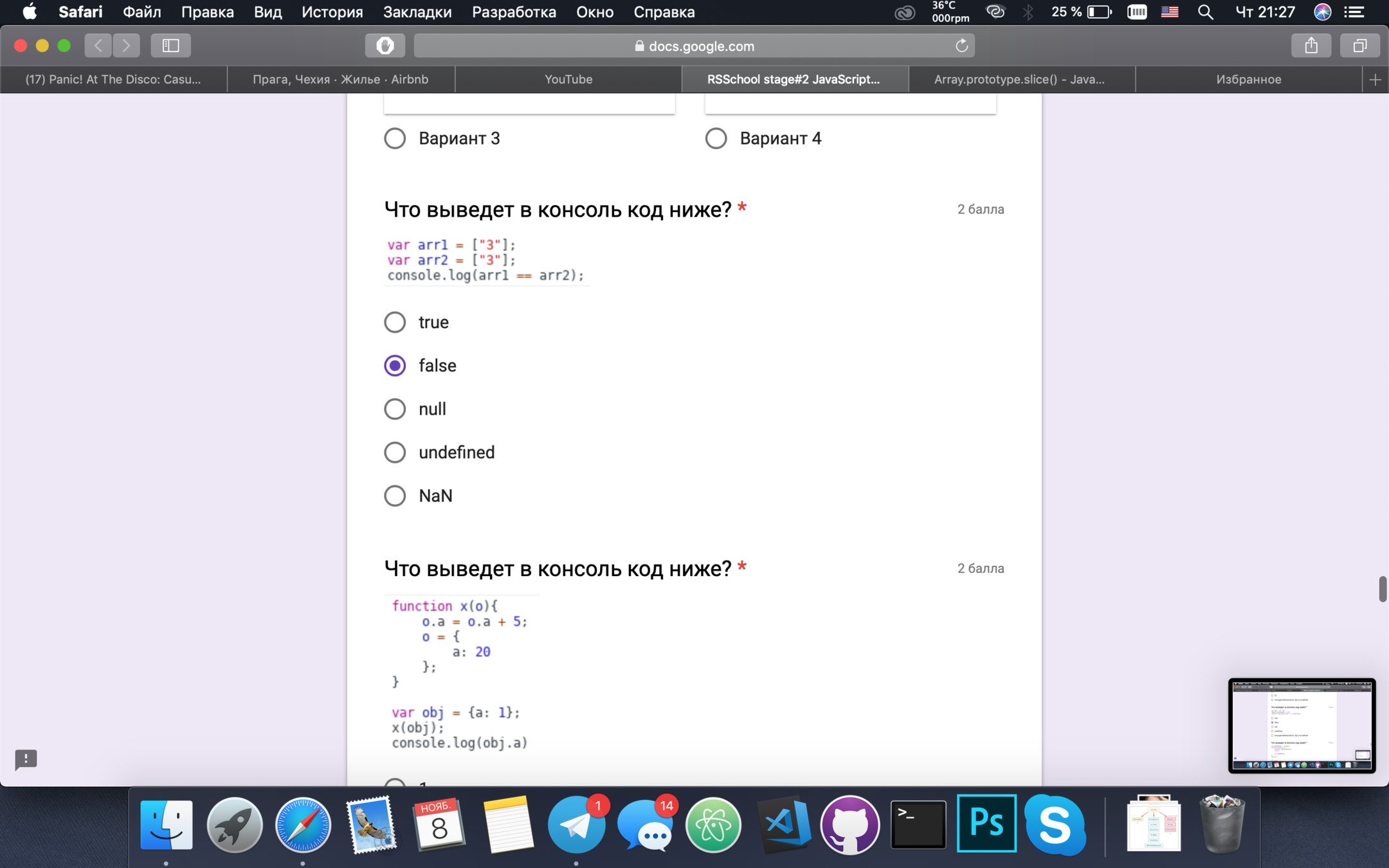Click the report problem exclamation icon
Image resolution: width=1389 pixels, height=868 pixels.
26,759
